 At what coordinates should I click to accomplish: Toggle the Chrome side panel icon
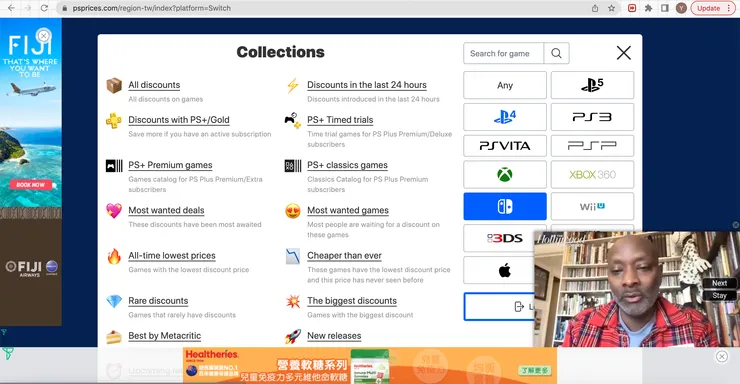pos(664,8)
